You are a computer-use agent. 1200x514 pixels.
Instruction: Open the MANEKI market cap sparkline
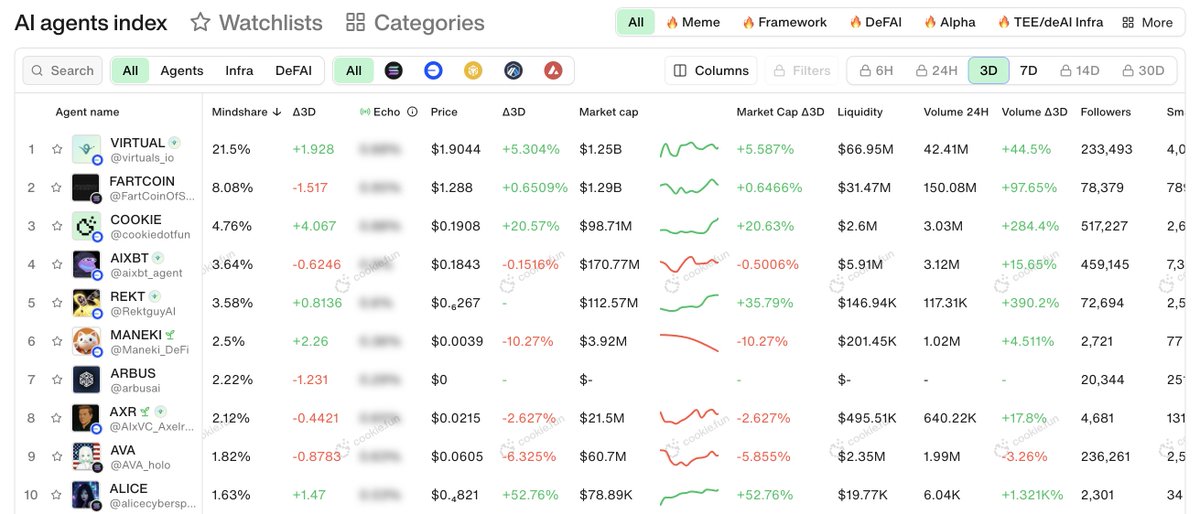pos(689,342)
